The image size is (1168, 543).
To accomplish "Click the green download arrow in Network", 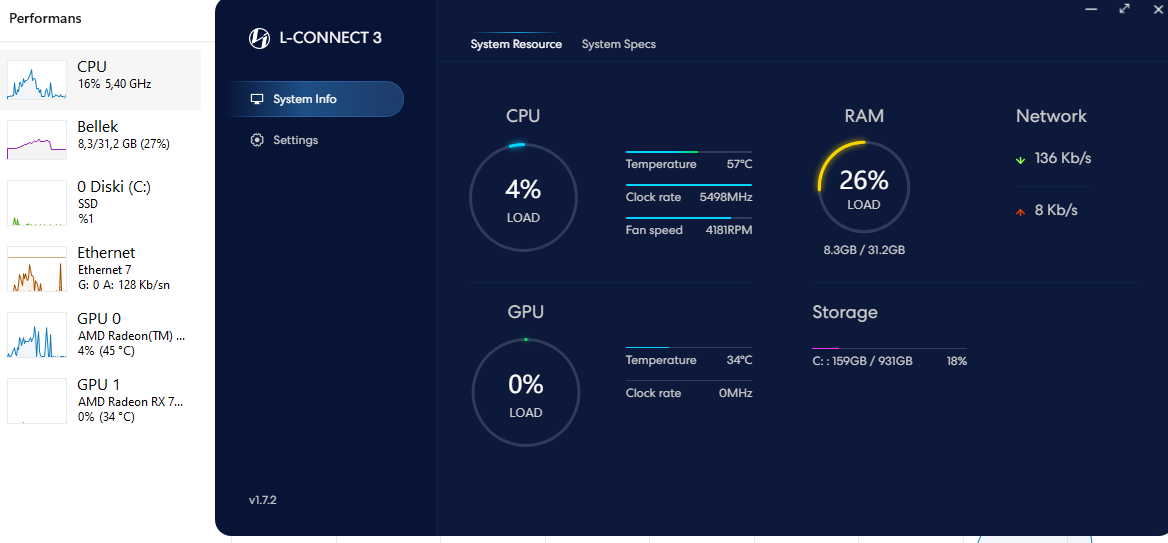I will click(1020, 159).
